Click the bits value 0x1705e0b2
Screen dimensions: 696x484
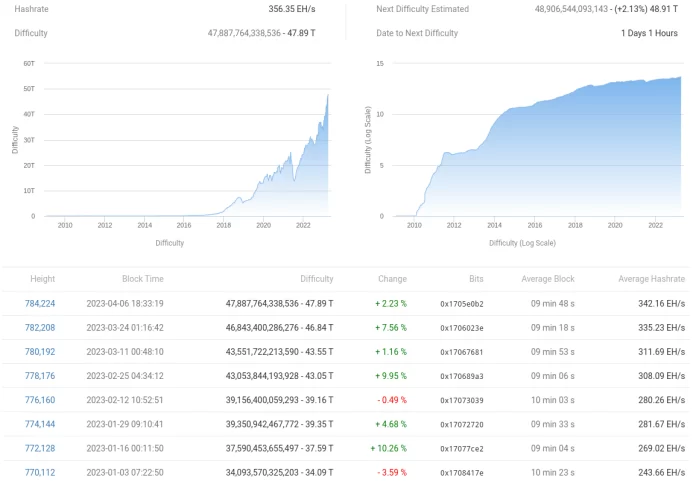click(x=462, y=303)
